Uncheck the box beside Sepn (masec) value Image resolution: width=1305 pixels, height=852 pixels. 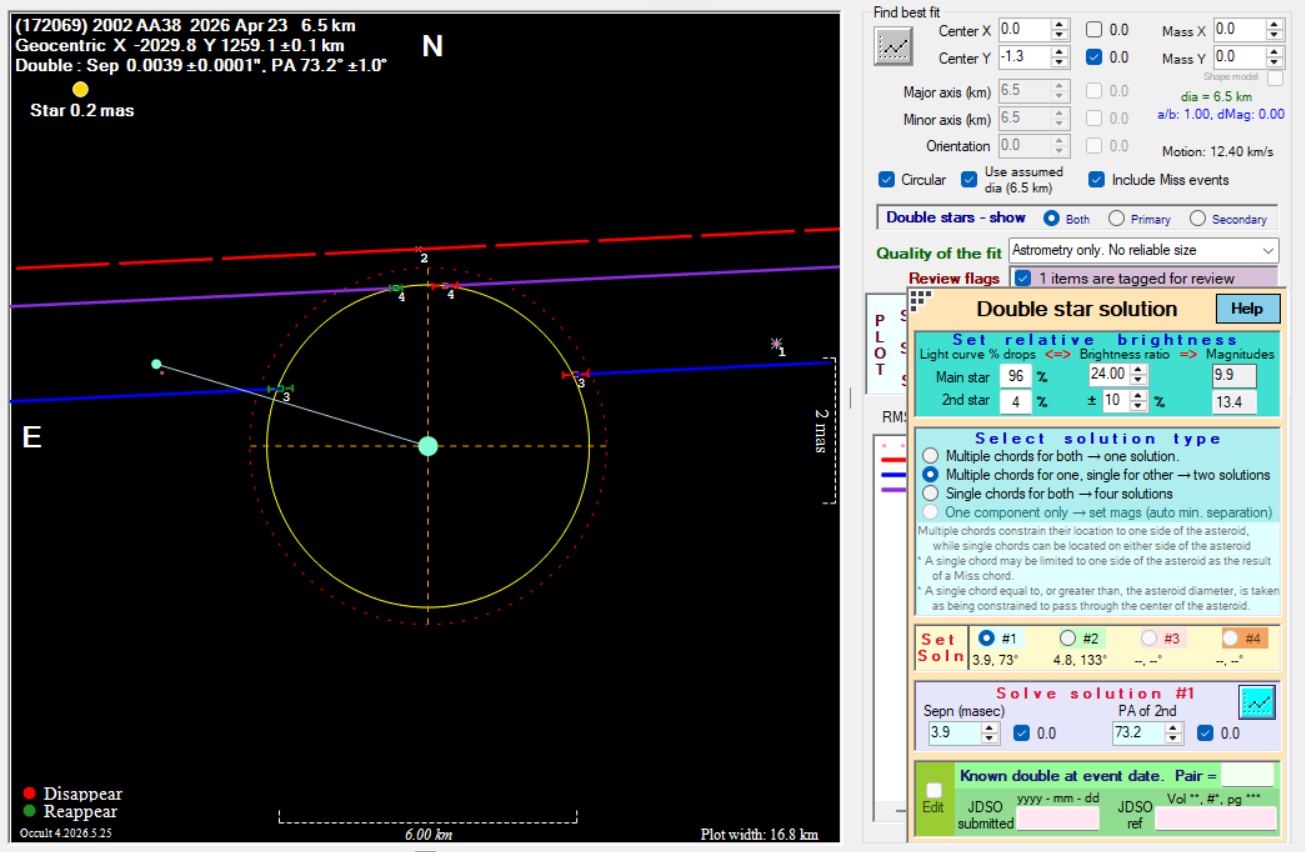(1021, 733)
